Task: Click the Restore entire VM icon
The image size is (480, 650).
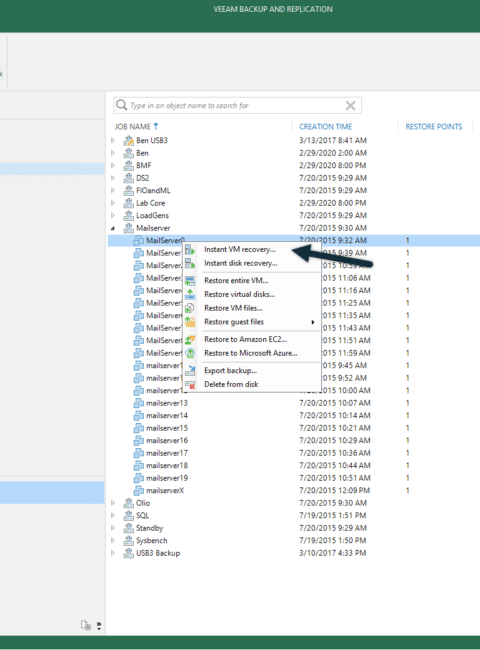Action: pos(190,281)
